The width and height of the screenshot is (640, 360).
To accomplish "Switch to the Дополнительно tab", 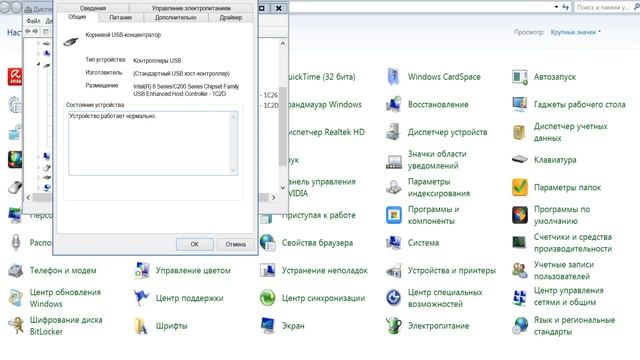I will (x=176, y=18).
